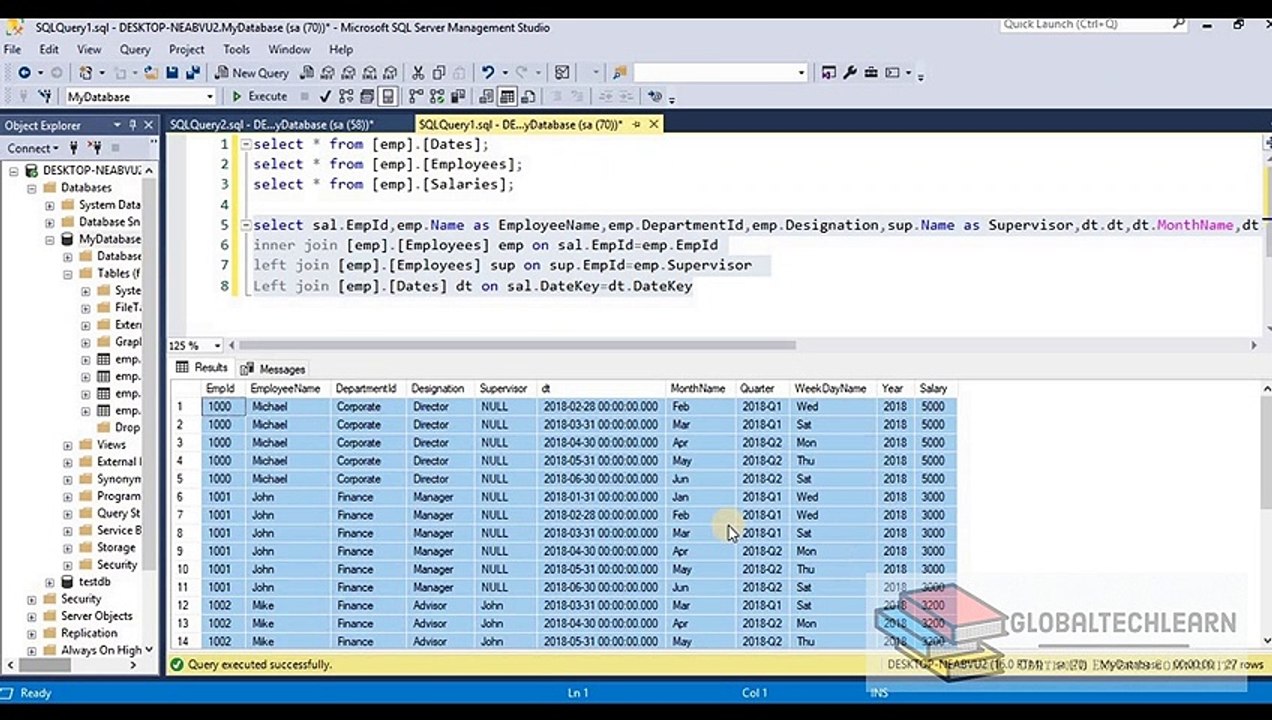Image resolution: width=1272 pixels, height=720 pixels.
Task: Open the Tools menu
Action: (236, 49)
